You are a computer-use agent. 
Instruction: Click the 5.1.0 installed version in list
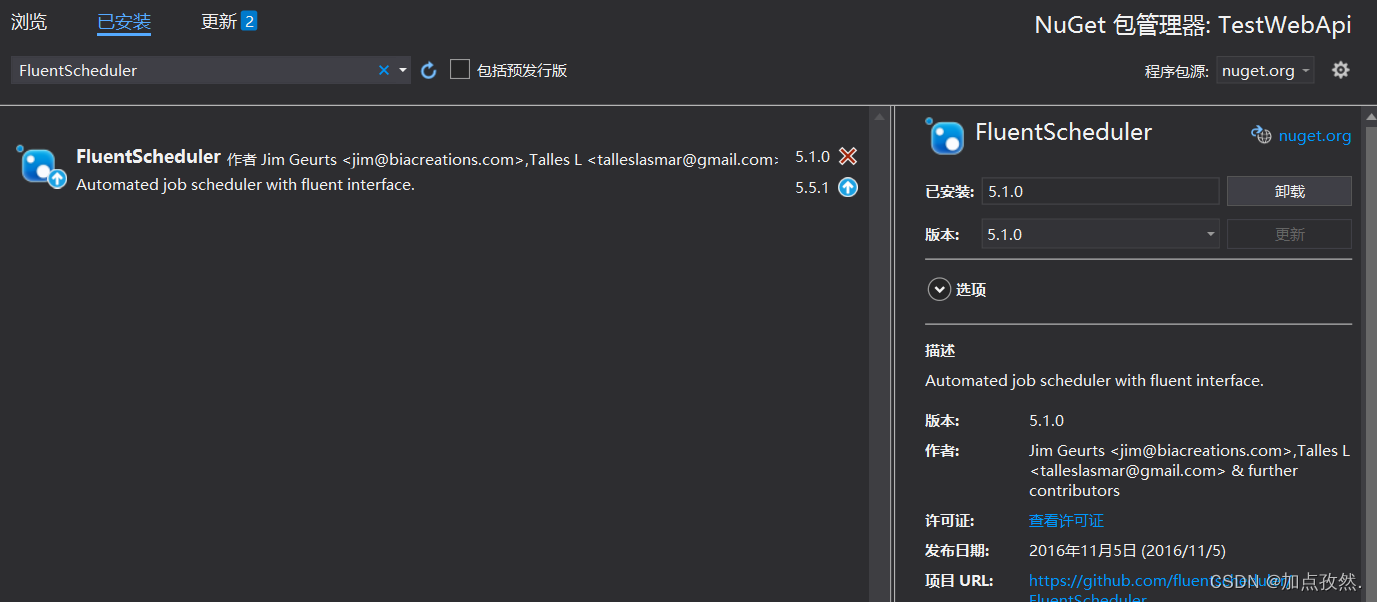(812, 156)
